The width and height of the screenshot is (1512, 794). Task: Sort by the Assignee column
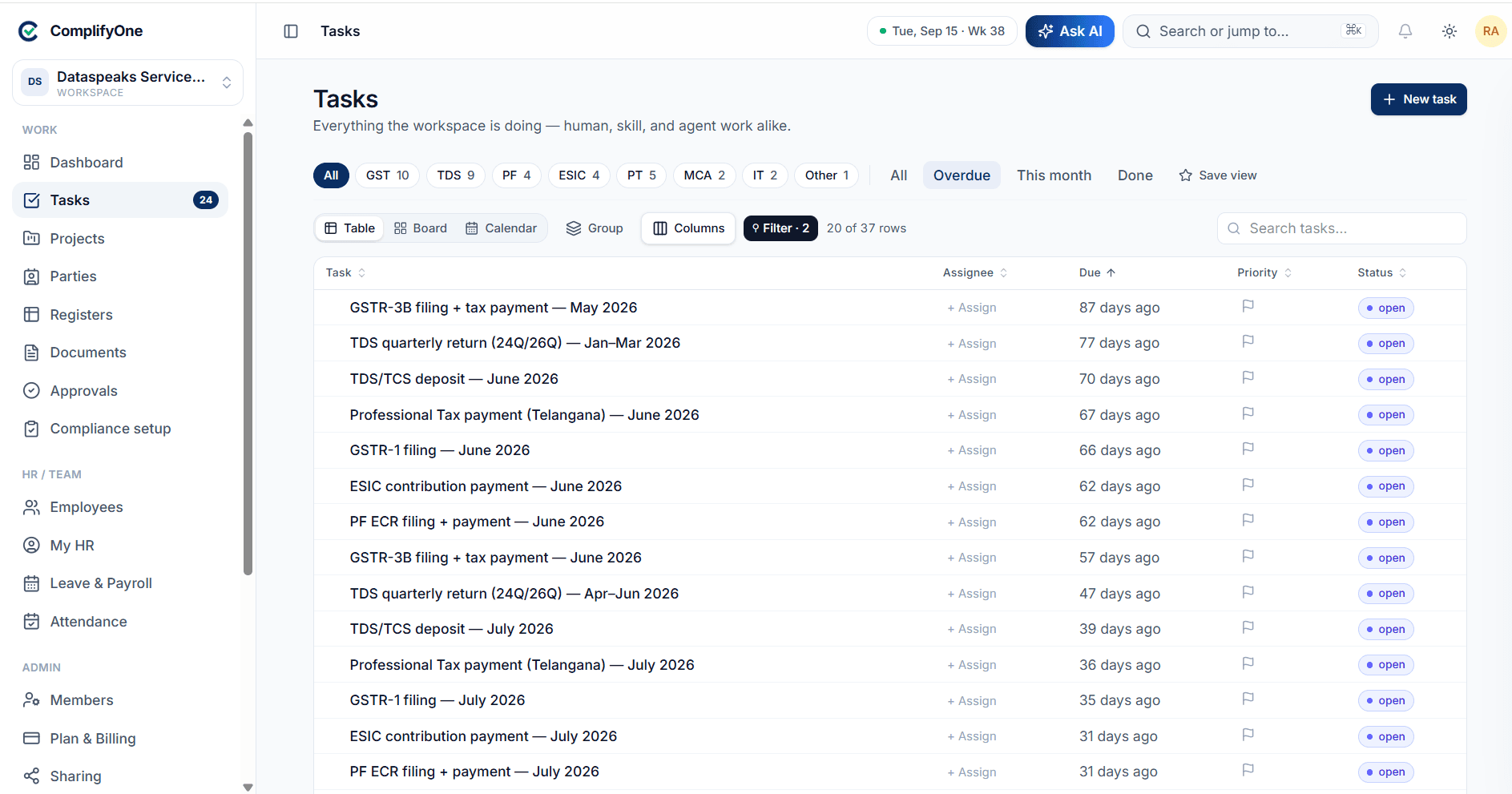pos(974,273)
